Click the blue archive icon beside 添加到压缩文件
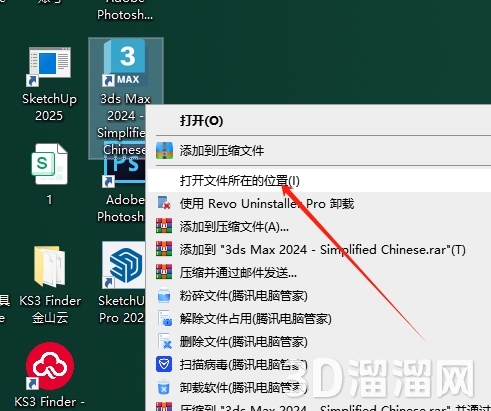Screen dimensions: 491x411 (x=164, y=150)
